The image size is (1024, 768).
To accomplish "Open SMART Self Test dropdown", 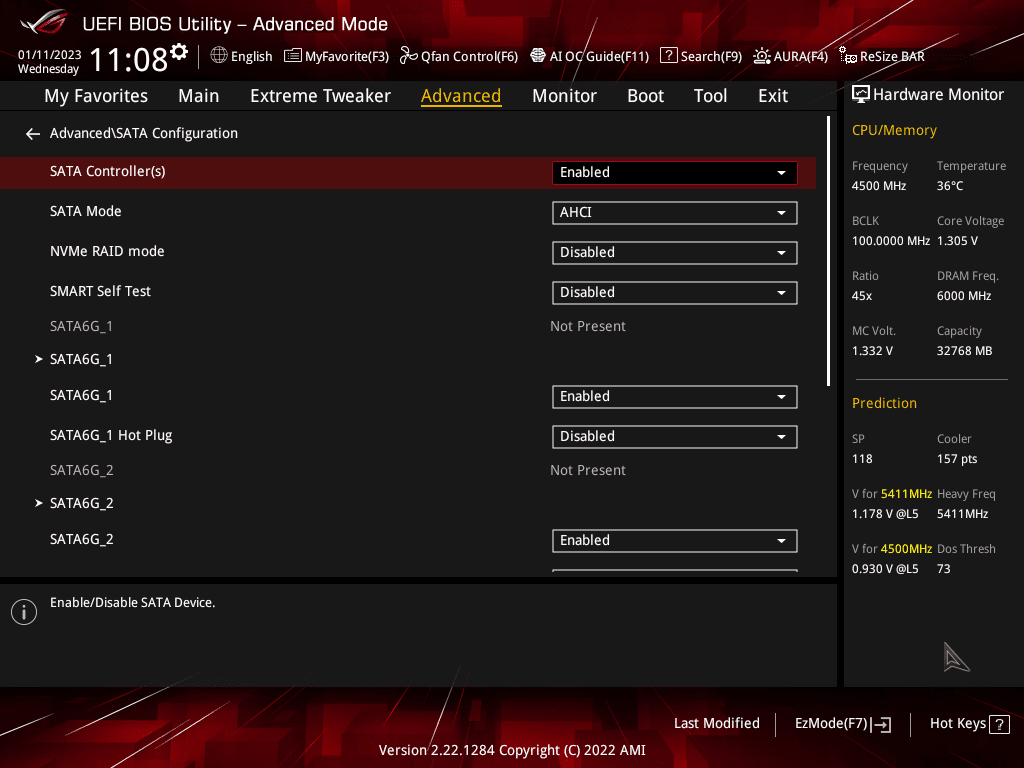I will 674,293.
